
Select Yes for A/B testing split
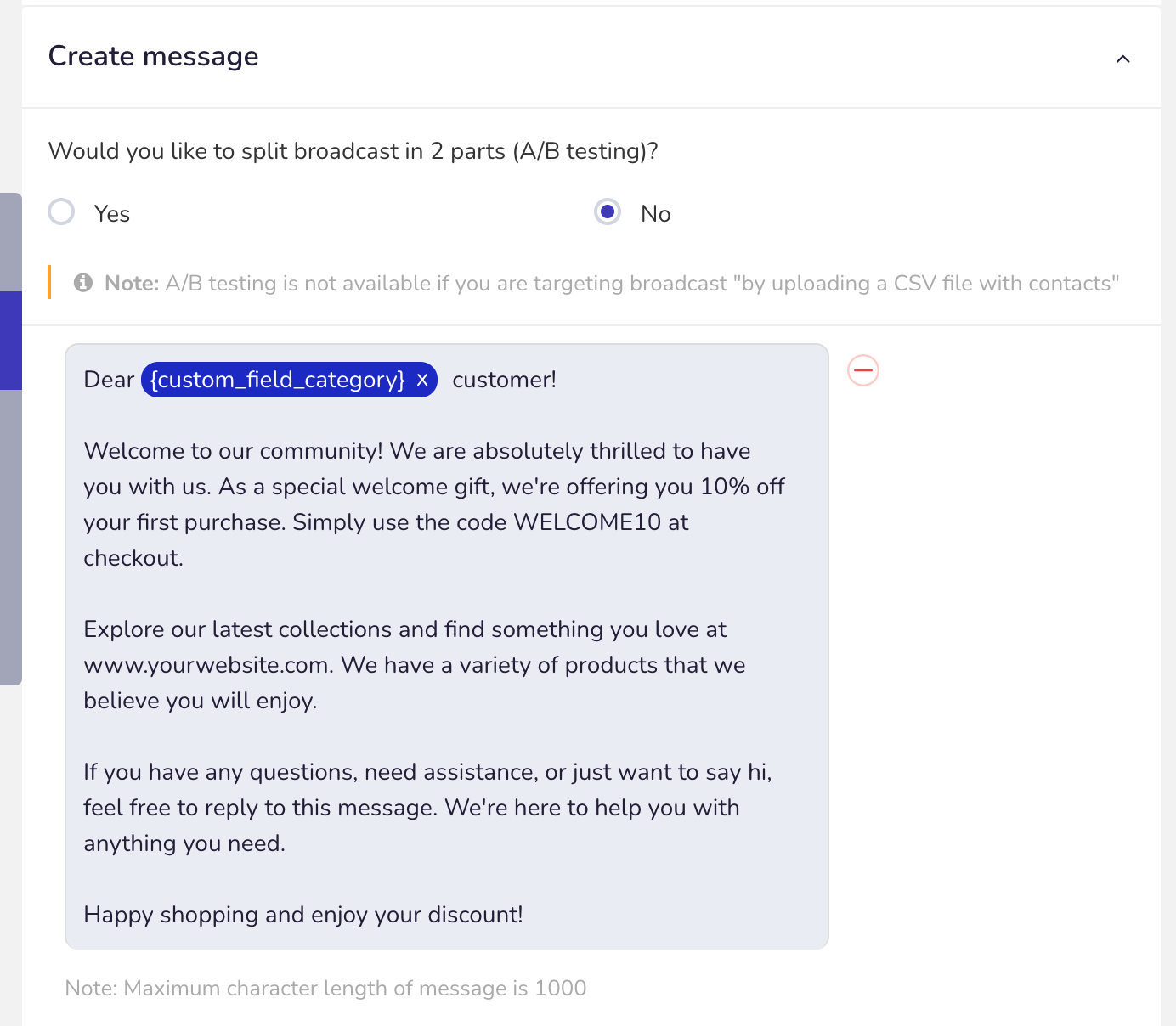tap(61, 211)
